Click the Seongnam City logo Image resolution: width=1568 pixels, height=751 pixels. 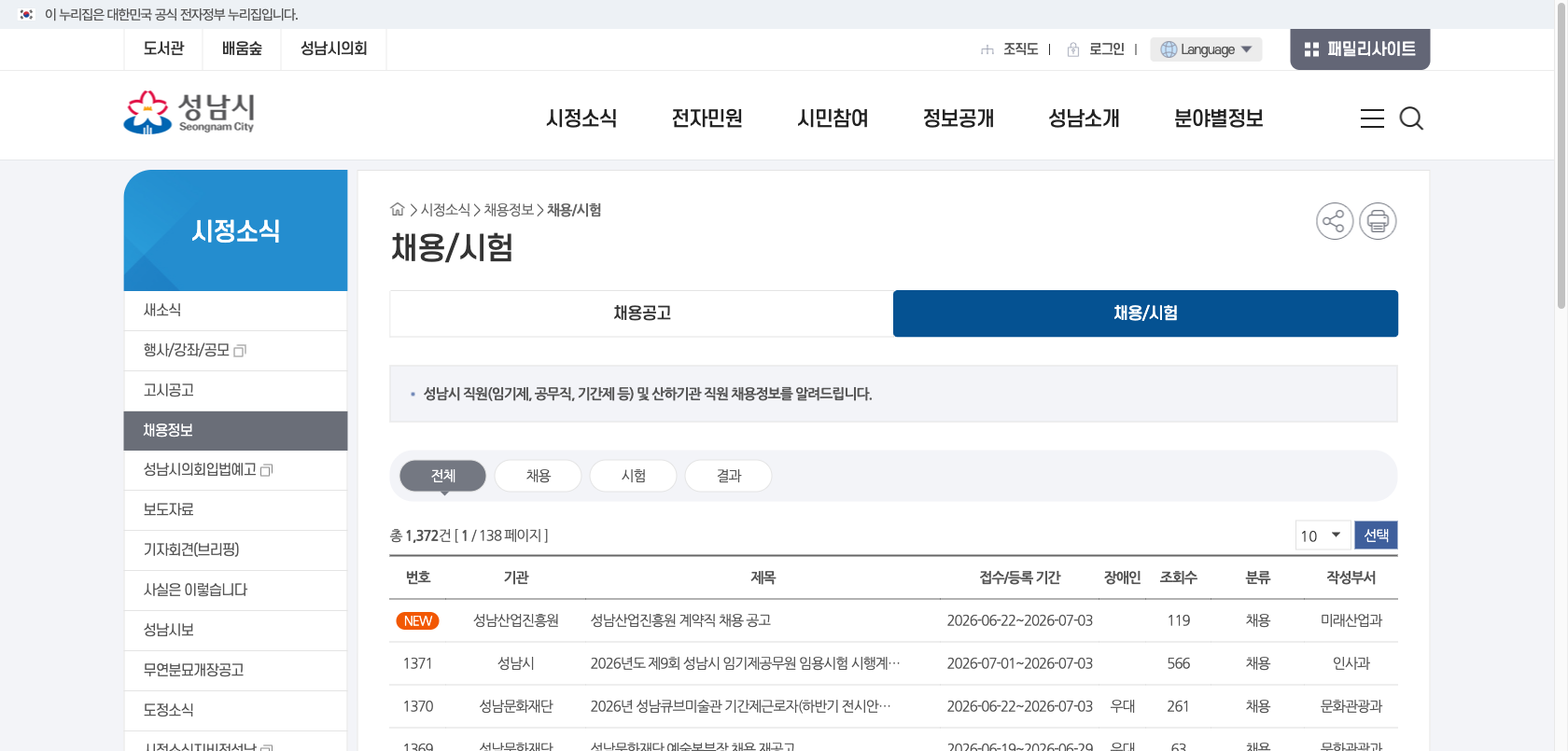[x=189, y=113]
